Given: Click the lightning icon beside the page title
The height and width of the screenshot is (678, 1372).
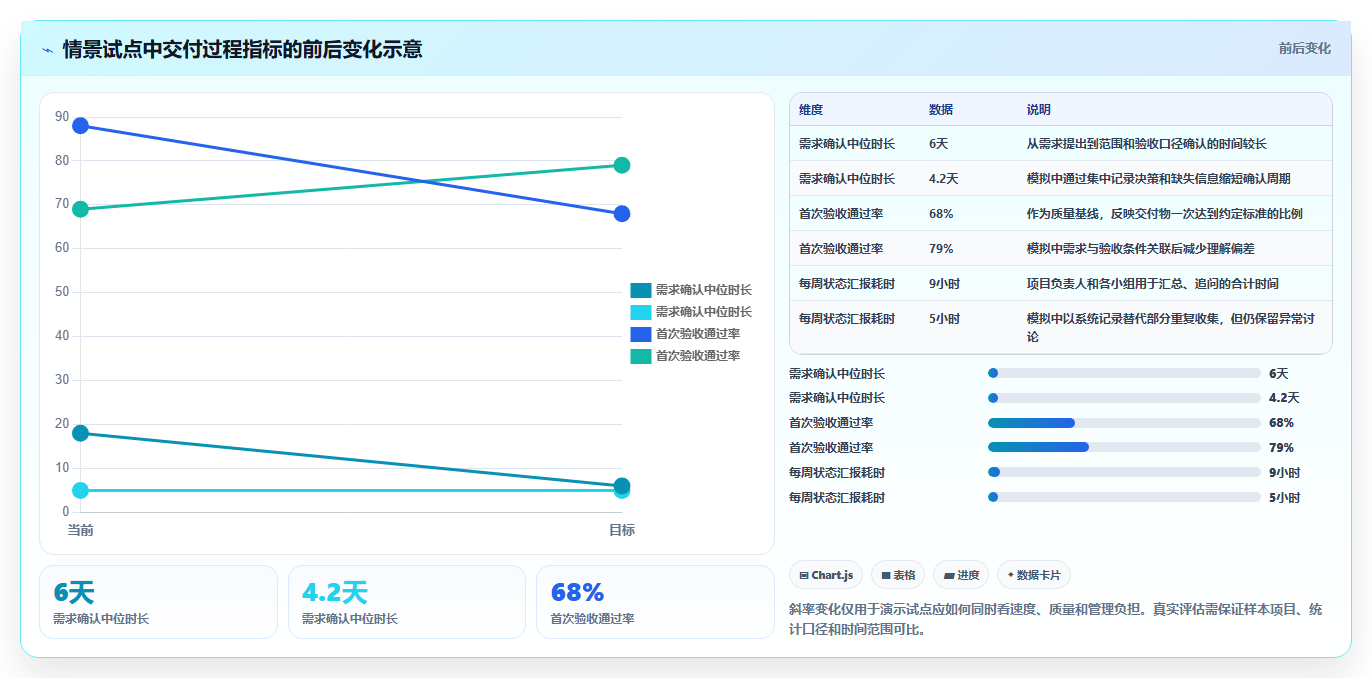Looking at the screenshot, I should coord(48,49).
